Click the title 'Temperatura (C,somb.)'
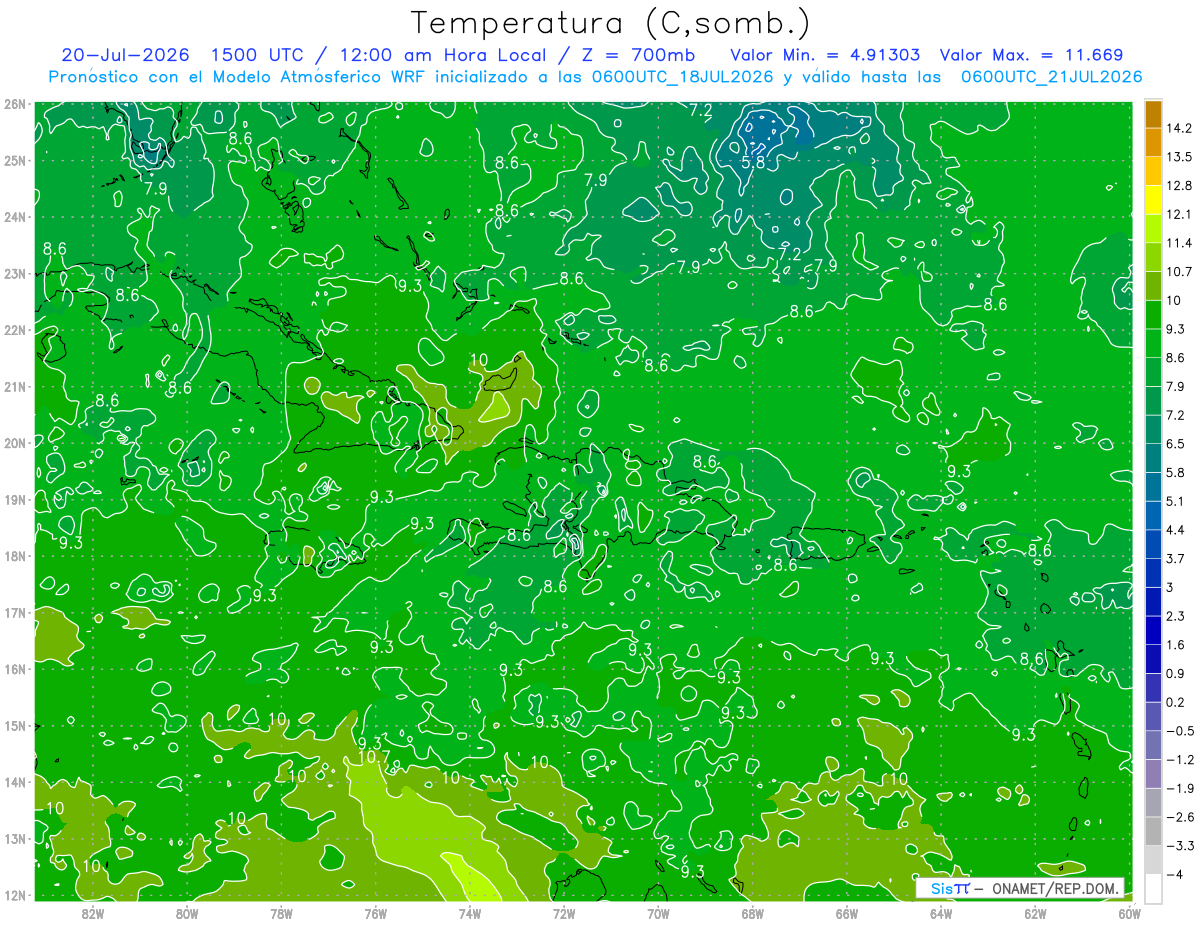Image resolution: width=1200 pixels, height=927 pixels. coord(610,23)
